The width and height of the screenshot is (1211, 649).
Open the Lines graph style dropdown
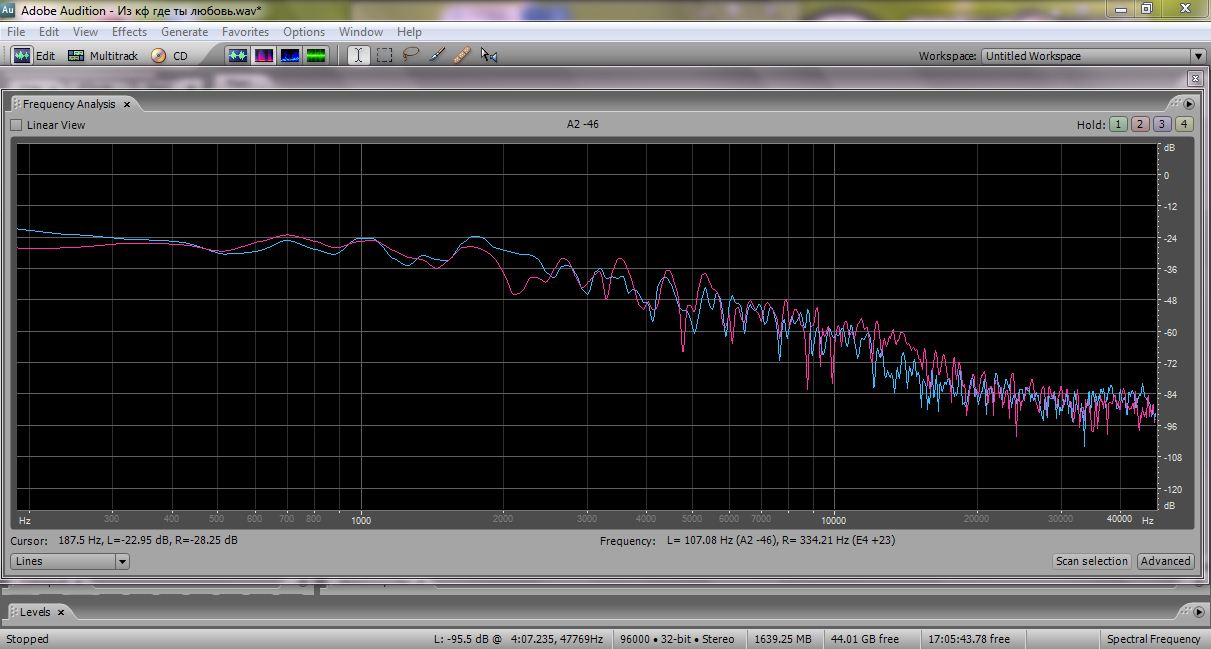(x=70, y=562)
